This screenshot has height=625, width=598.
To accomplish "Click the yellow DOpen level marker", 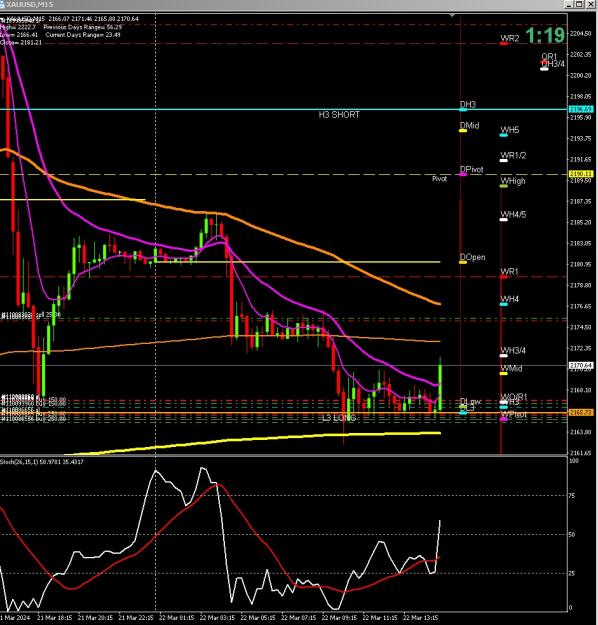I will click(463, 262).
